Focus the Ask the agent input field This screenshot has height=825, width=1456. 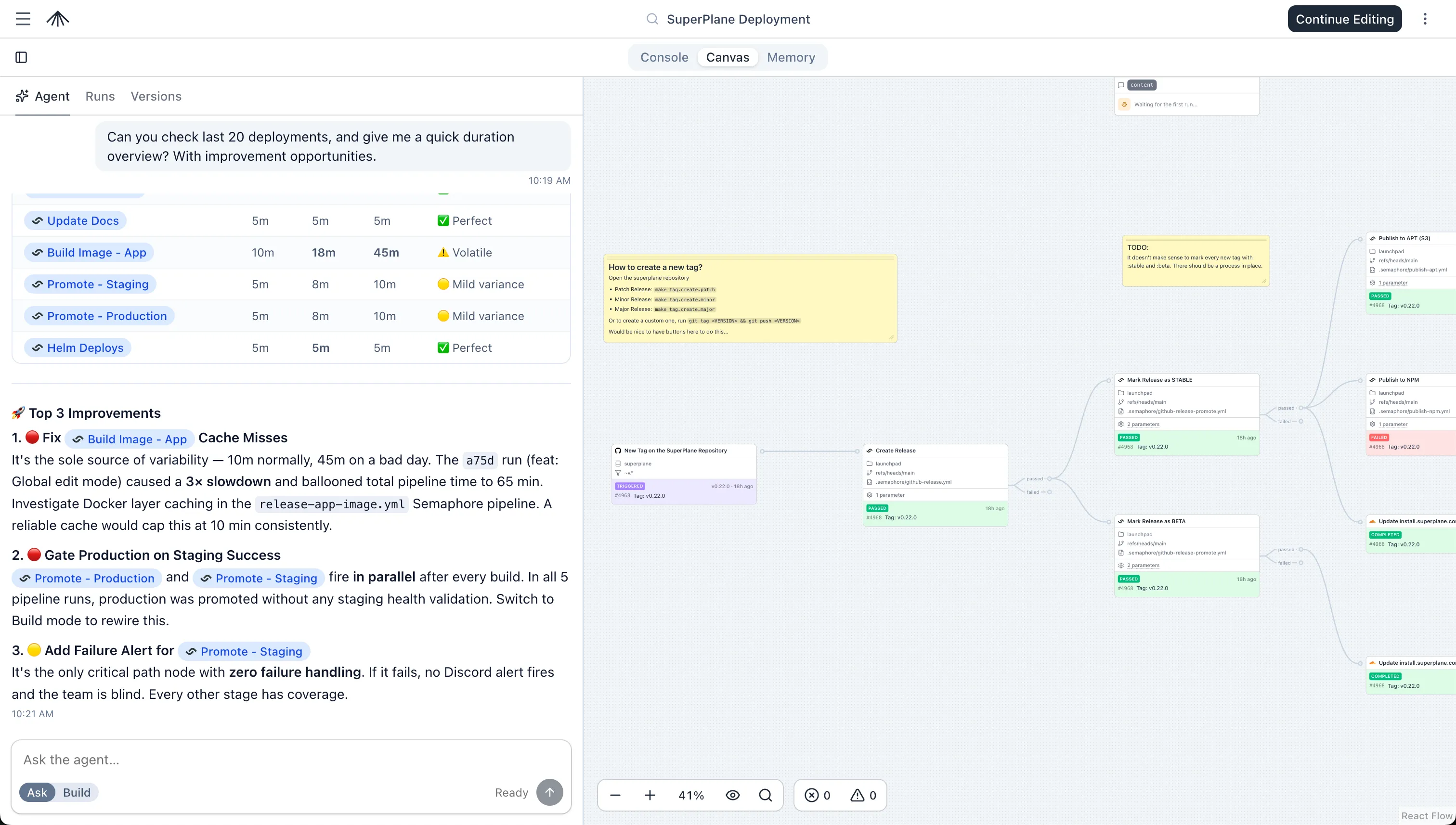(x=291, y=759)
